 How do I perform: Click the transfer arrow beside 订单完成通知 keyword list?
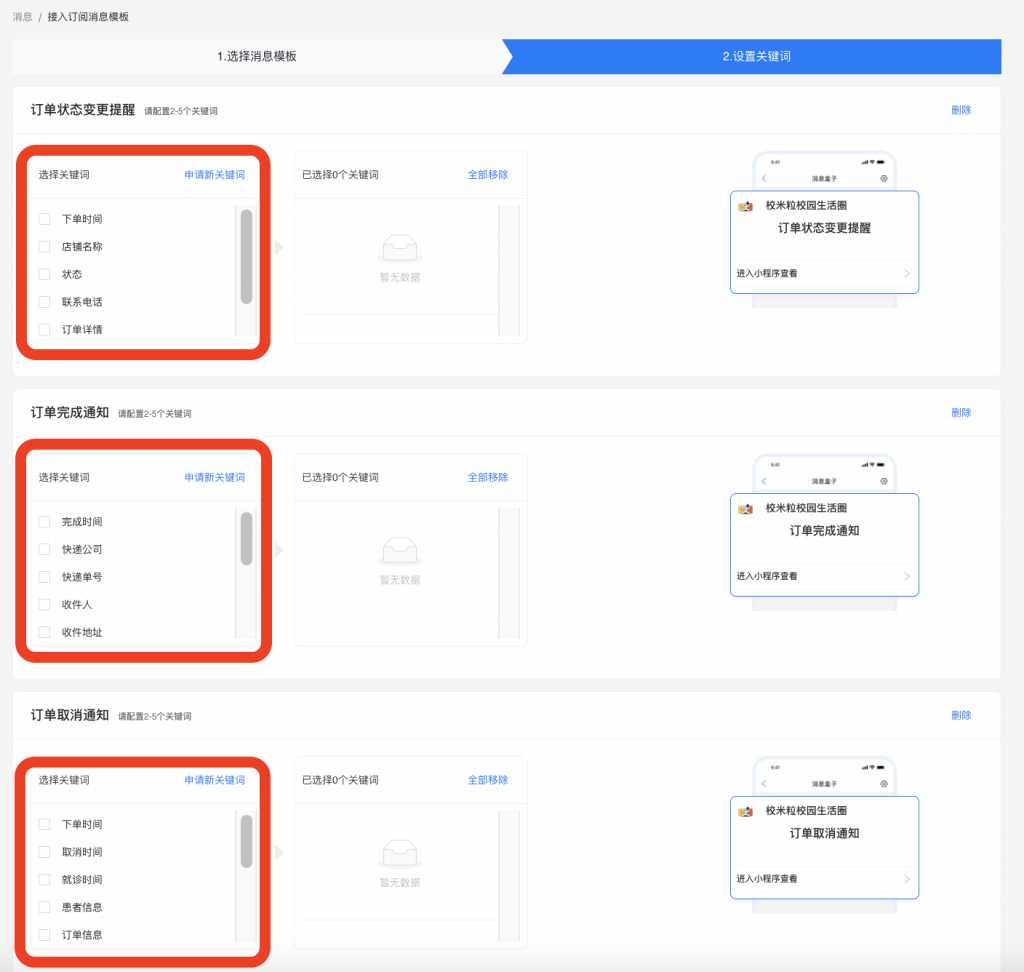point(279,550)
